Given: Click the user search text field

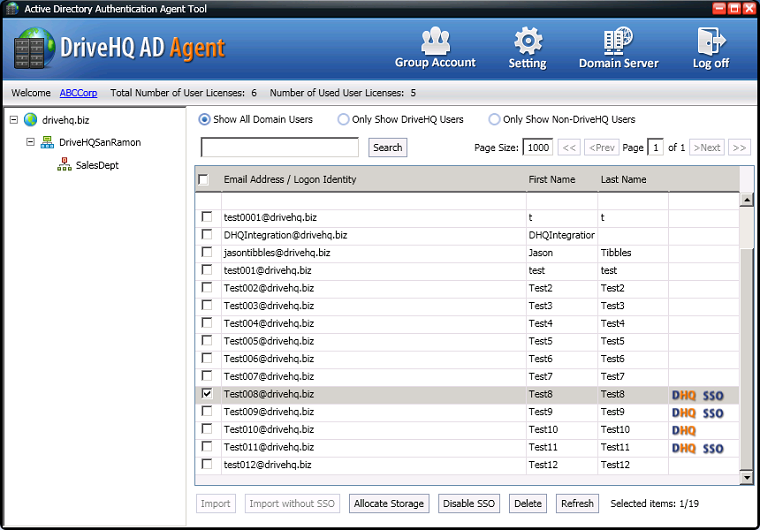Looking at the screenshot, I should [279, 148].
